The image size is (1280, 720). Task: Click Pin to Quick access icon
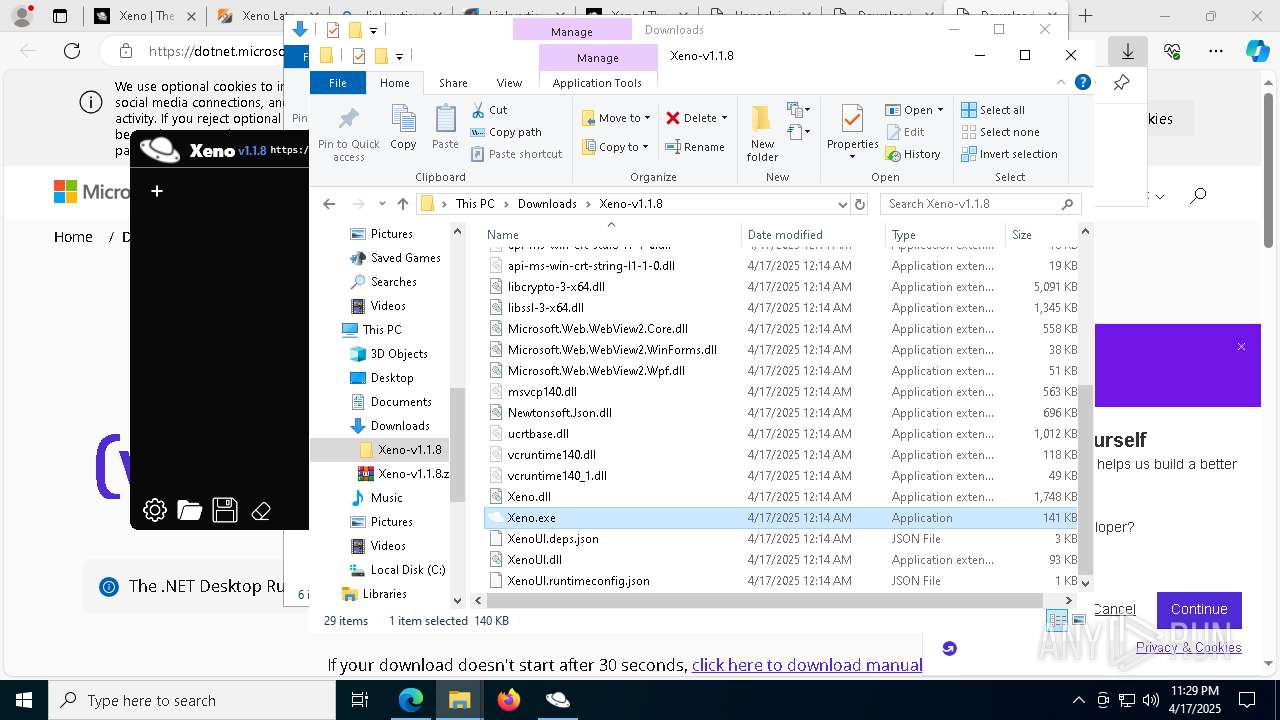348,133
